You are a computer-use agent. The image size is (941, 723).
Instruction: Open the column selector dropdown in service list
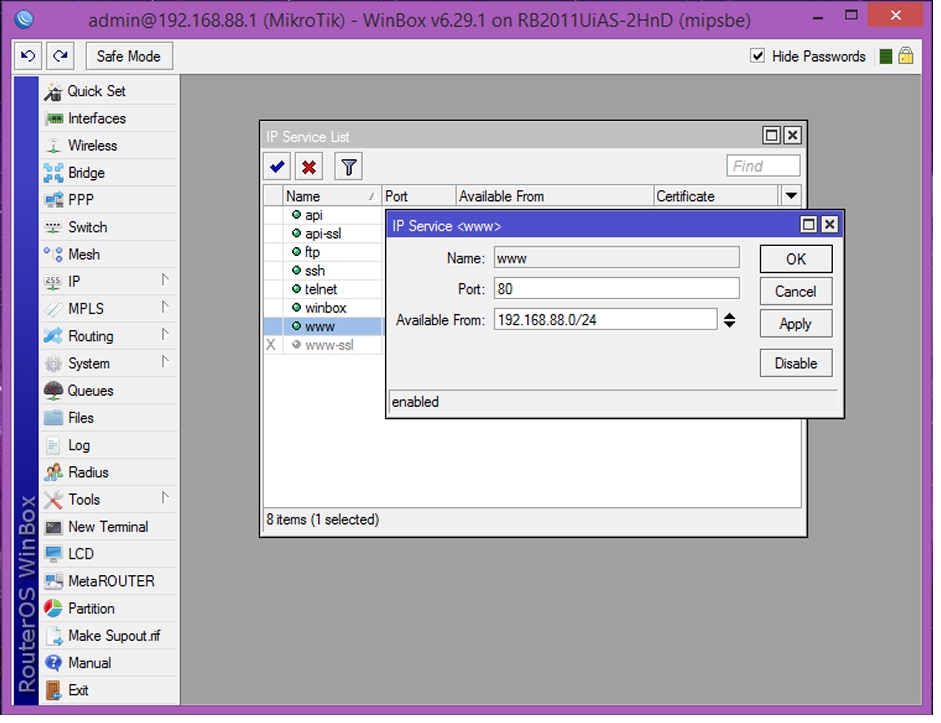[x=791, y=196]
